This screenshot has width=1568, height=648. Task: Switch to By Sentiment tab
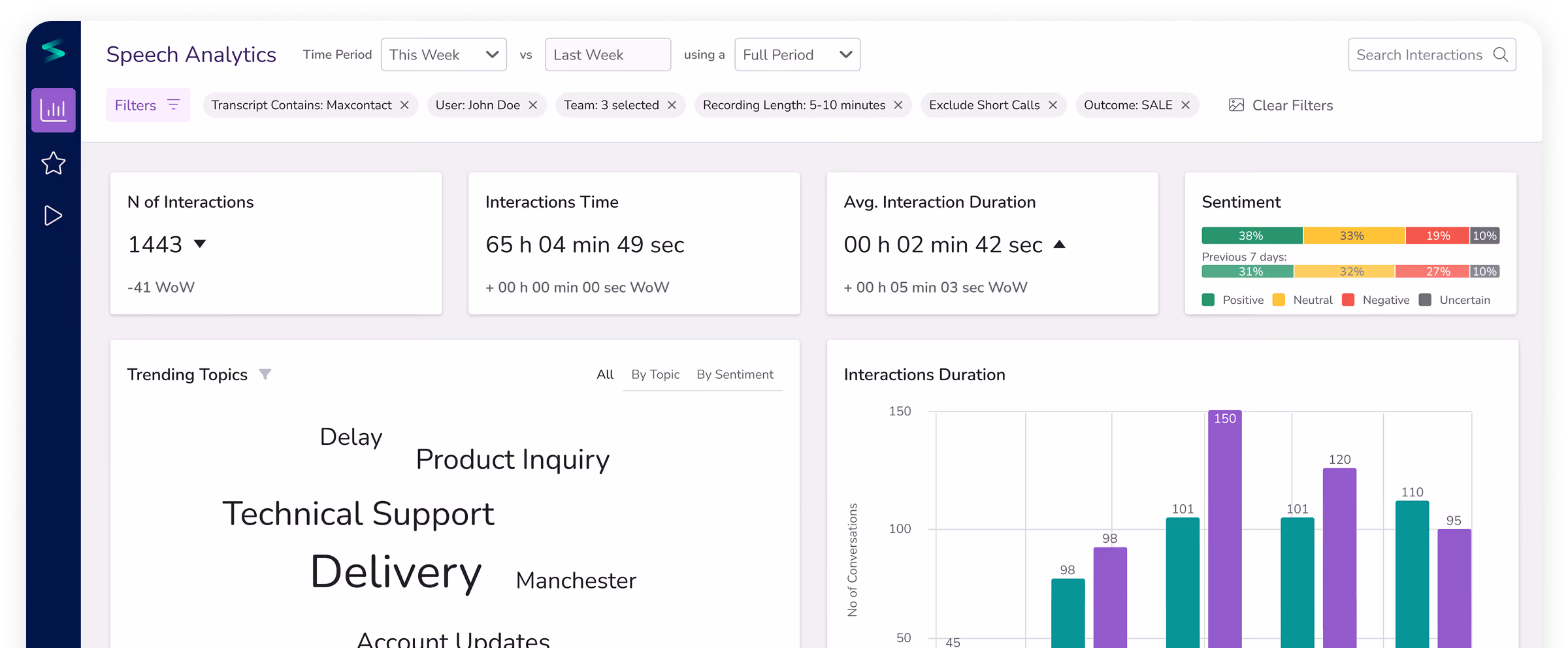coord(735,374)
